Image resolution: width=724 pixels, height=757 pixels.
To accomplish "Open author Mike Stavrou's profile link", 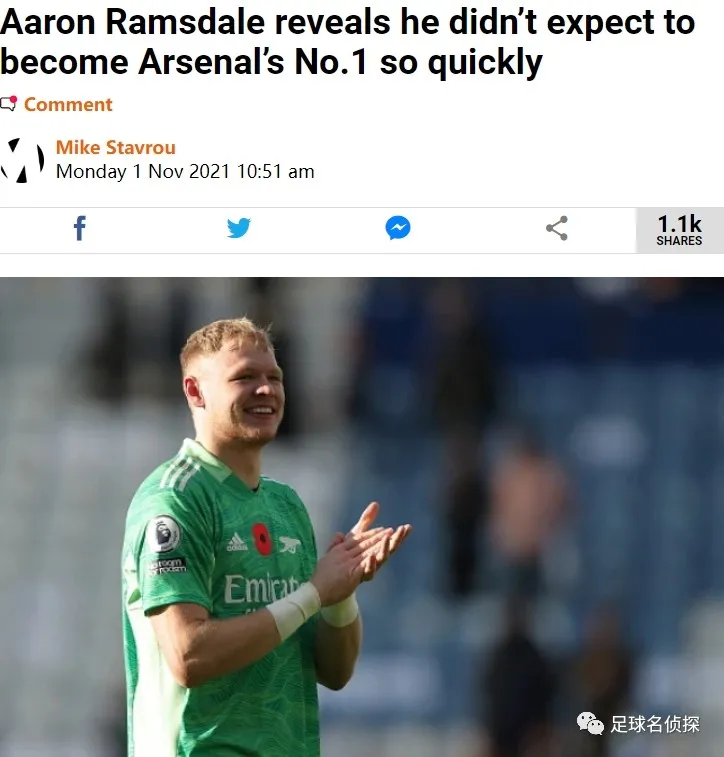I will pyautogui.click(x=115, y=147).
